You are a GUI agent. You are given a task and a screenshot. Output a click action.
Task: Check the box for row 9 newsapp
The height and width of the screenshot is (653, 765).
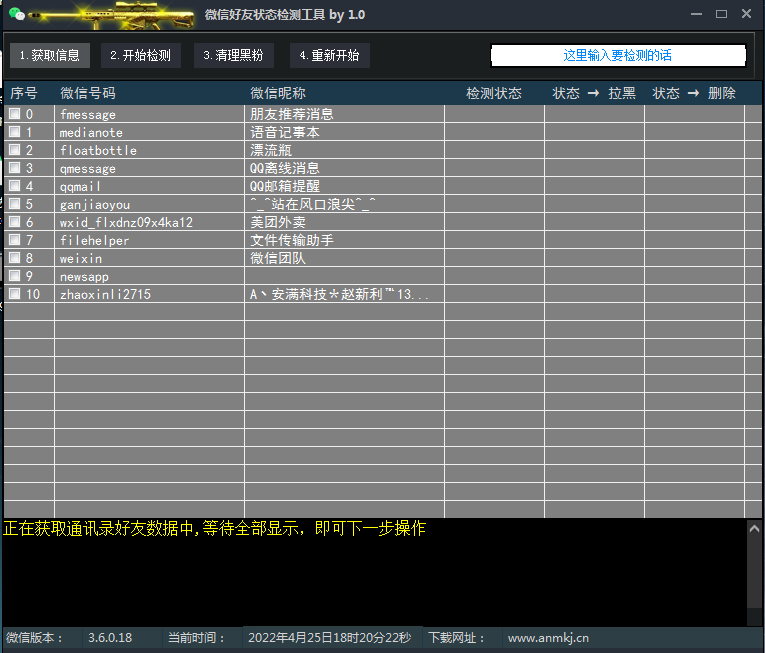pyautogui.click(x=15, y=276)
